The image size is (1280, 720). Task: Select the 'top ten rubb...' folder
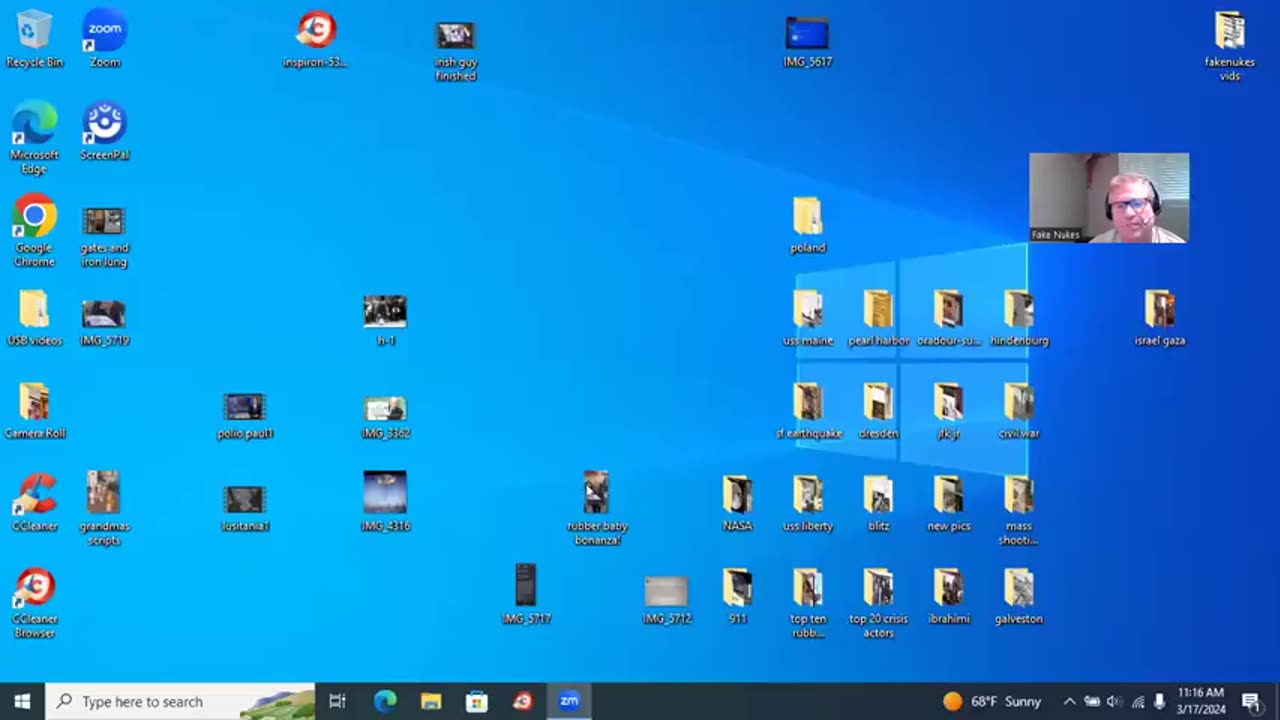point(808,603)
